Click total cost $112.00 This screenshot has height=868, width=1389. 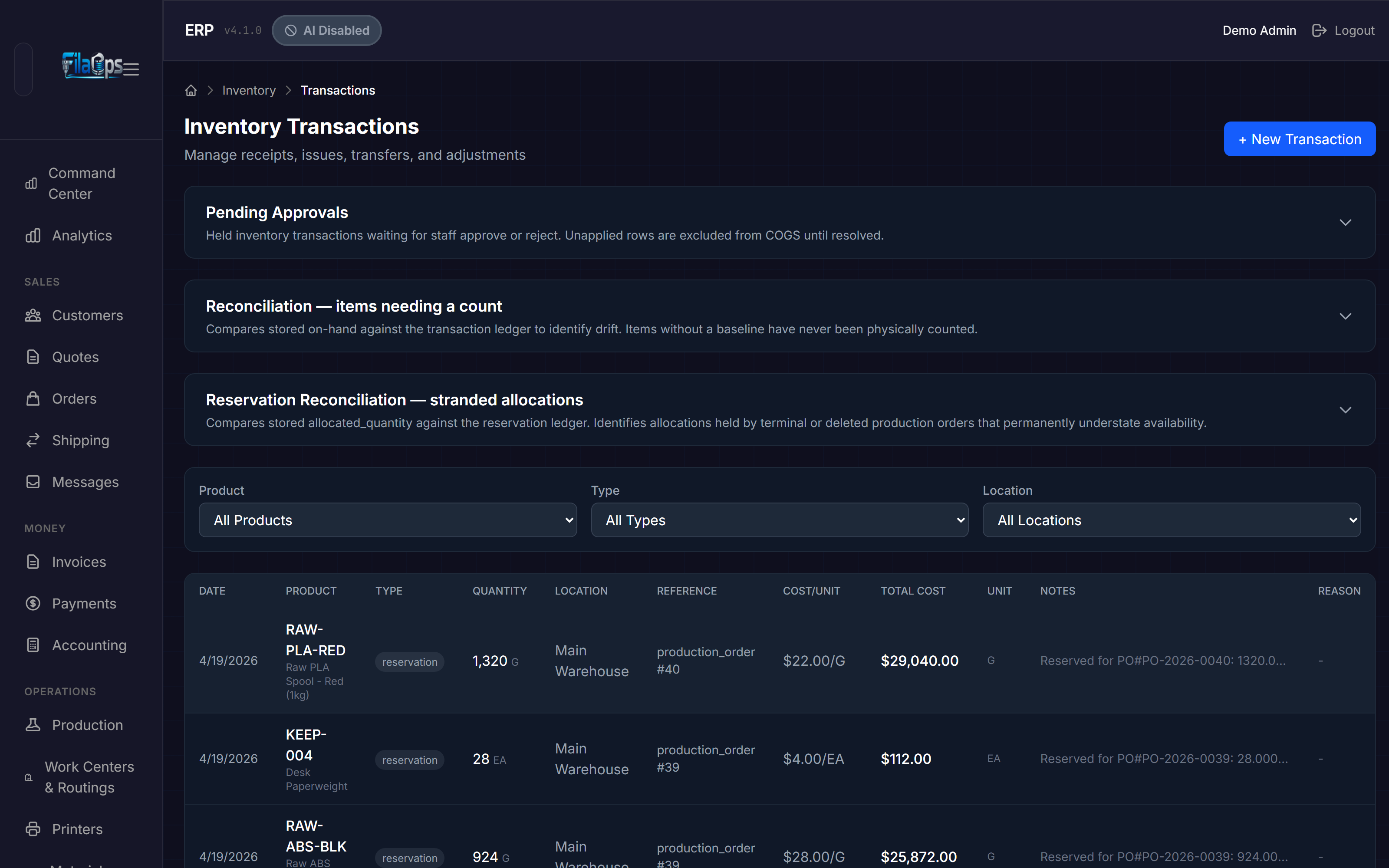[906, 759]
